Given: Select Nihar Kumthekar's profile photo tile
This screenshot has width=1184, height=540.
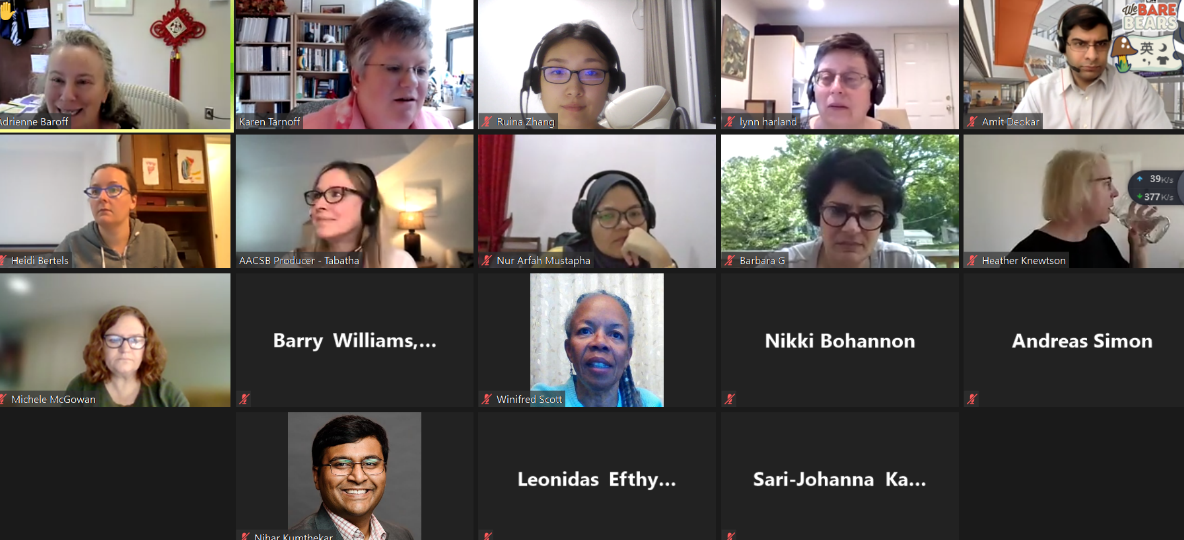Looking at the screenshot, I should (x=355, y=476).
